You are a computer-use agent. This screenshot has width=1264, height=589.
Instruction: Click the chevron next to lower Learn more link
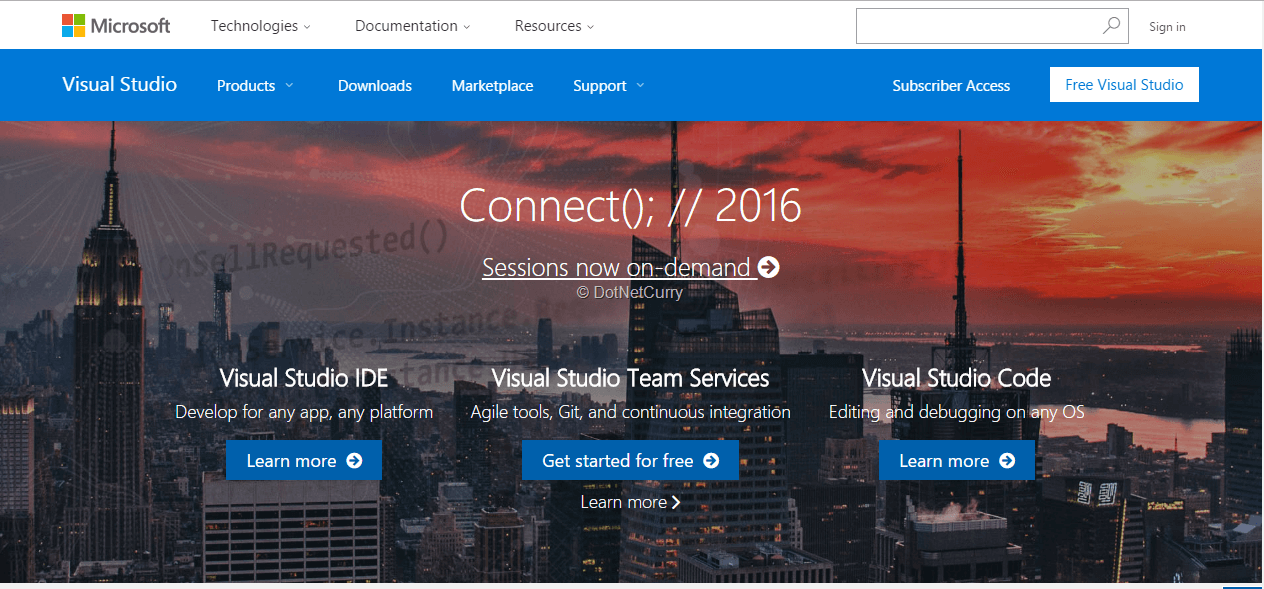(x=677, y=502)
